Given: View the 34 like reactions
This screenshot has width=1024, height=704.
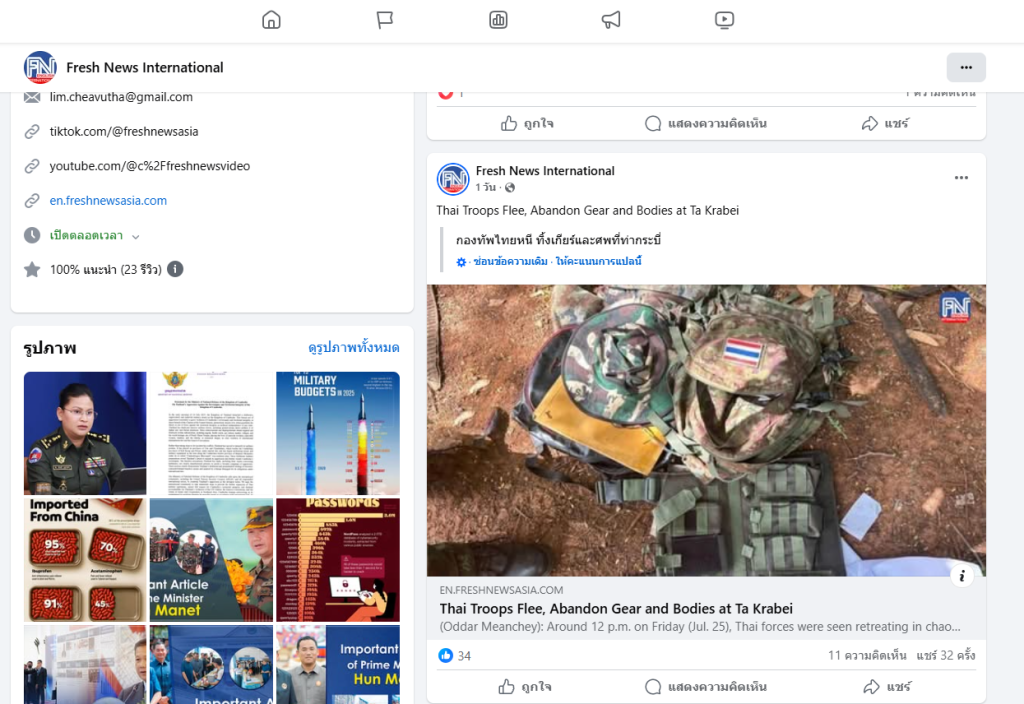Looking at the screenshot, I should pyautogui.click(x=455, y=655).
